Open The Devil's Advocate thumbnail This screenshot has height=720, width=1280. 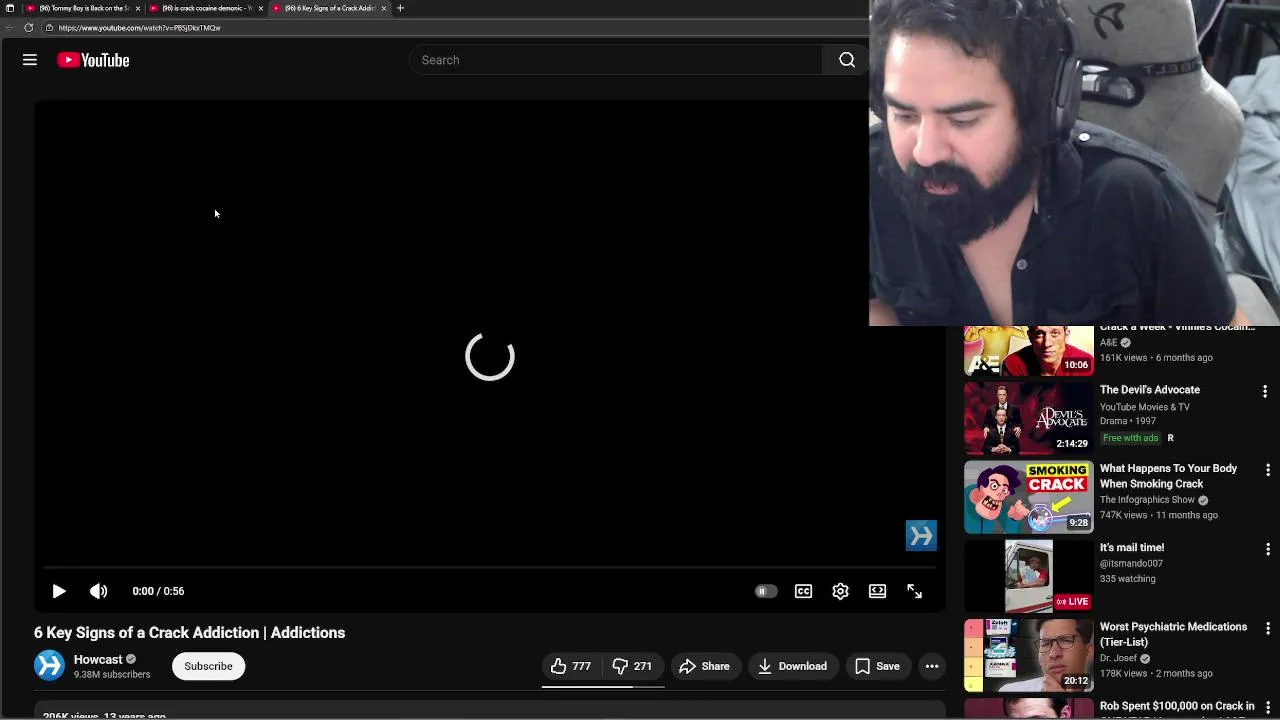tap(1029, 418)
